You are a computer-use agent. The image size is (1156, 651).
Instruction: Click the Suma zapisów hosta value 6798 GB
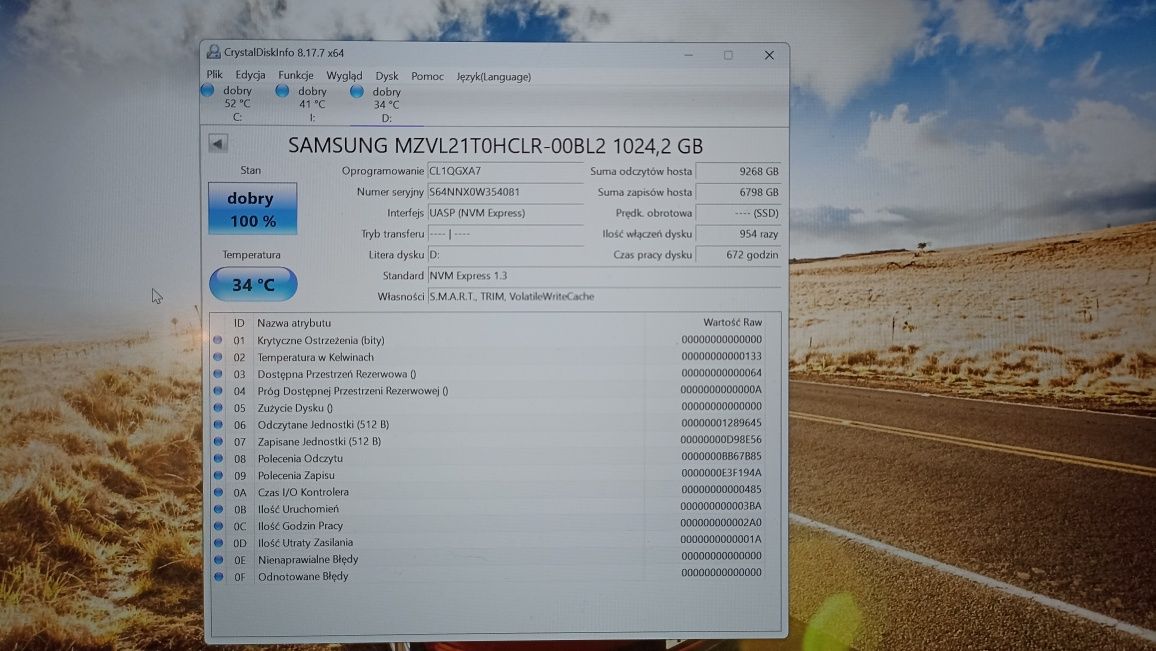(x=738, y=192)
